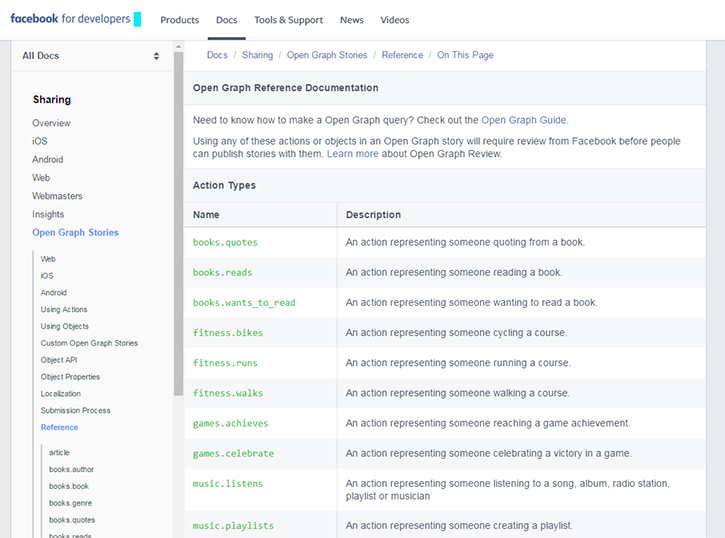725x538 pixels.
Task: Click the sidebar scrollbar up arrow
Action: [178, 46]
